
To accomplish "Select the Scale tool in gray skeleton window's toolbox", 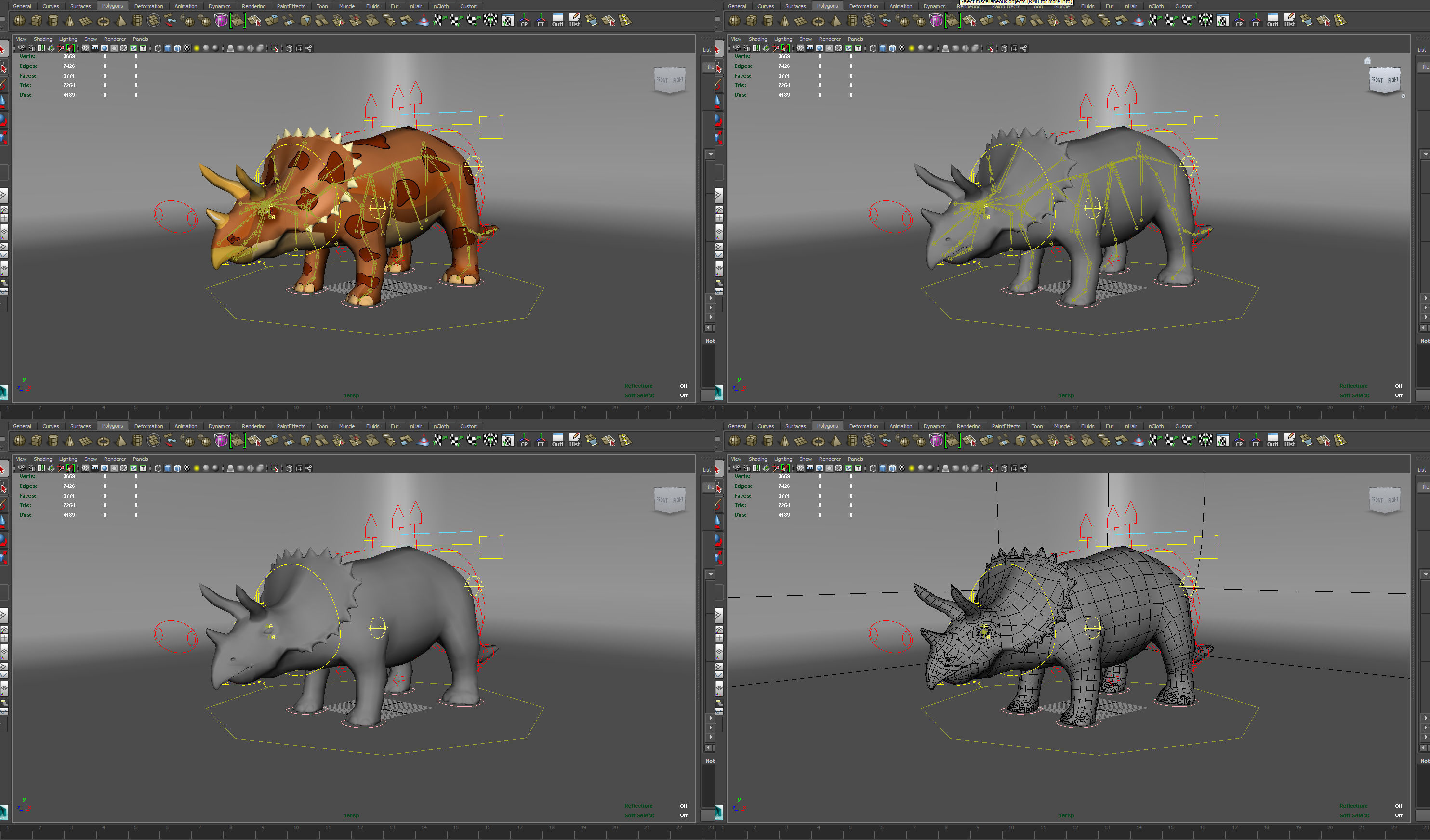I will pyautogui.click(x=718, y=137).
